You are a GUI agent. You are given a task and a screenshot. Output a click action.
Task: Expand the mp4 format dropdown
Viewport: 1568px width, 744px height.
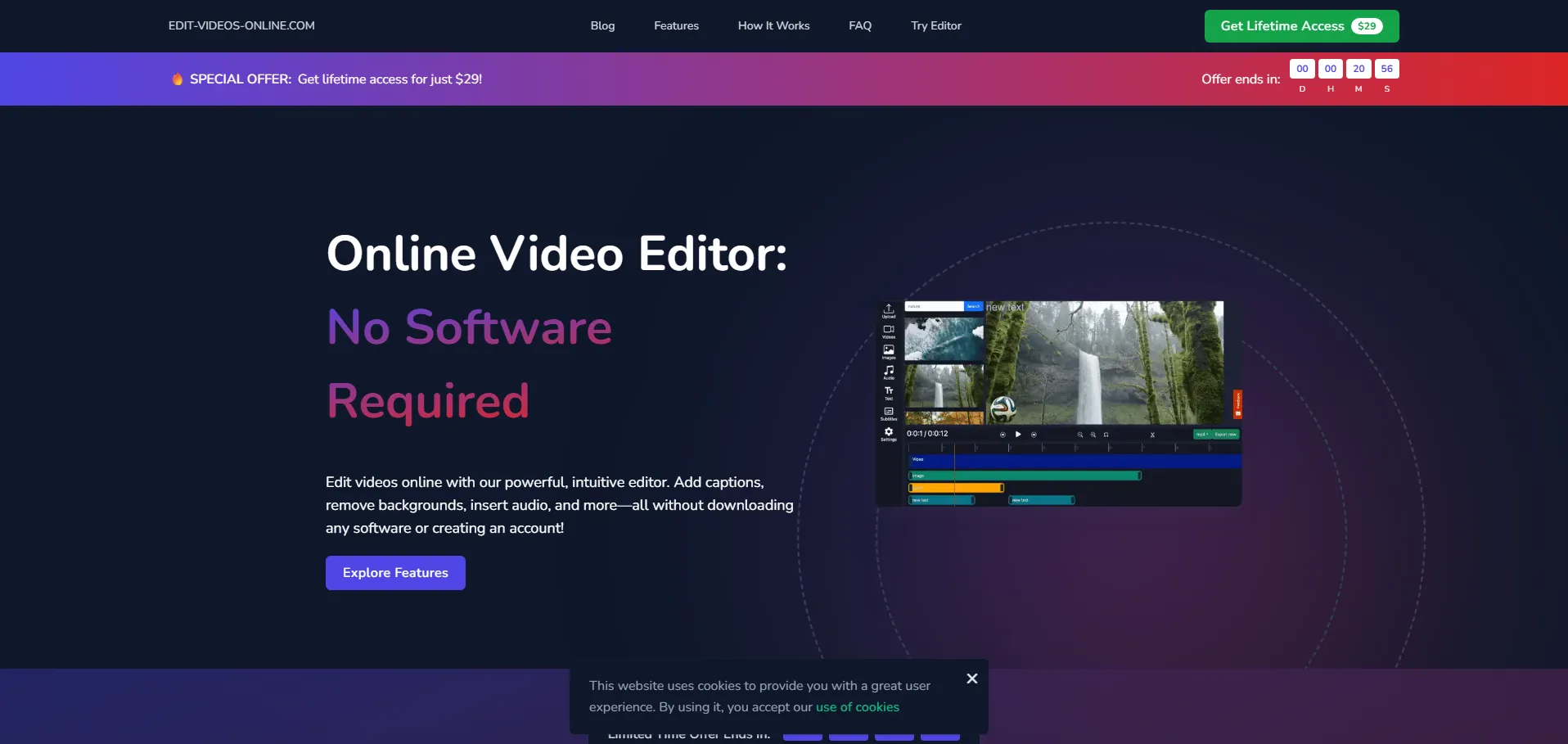1201,435
